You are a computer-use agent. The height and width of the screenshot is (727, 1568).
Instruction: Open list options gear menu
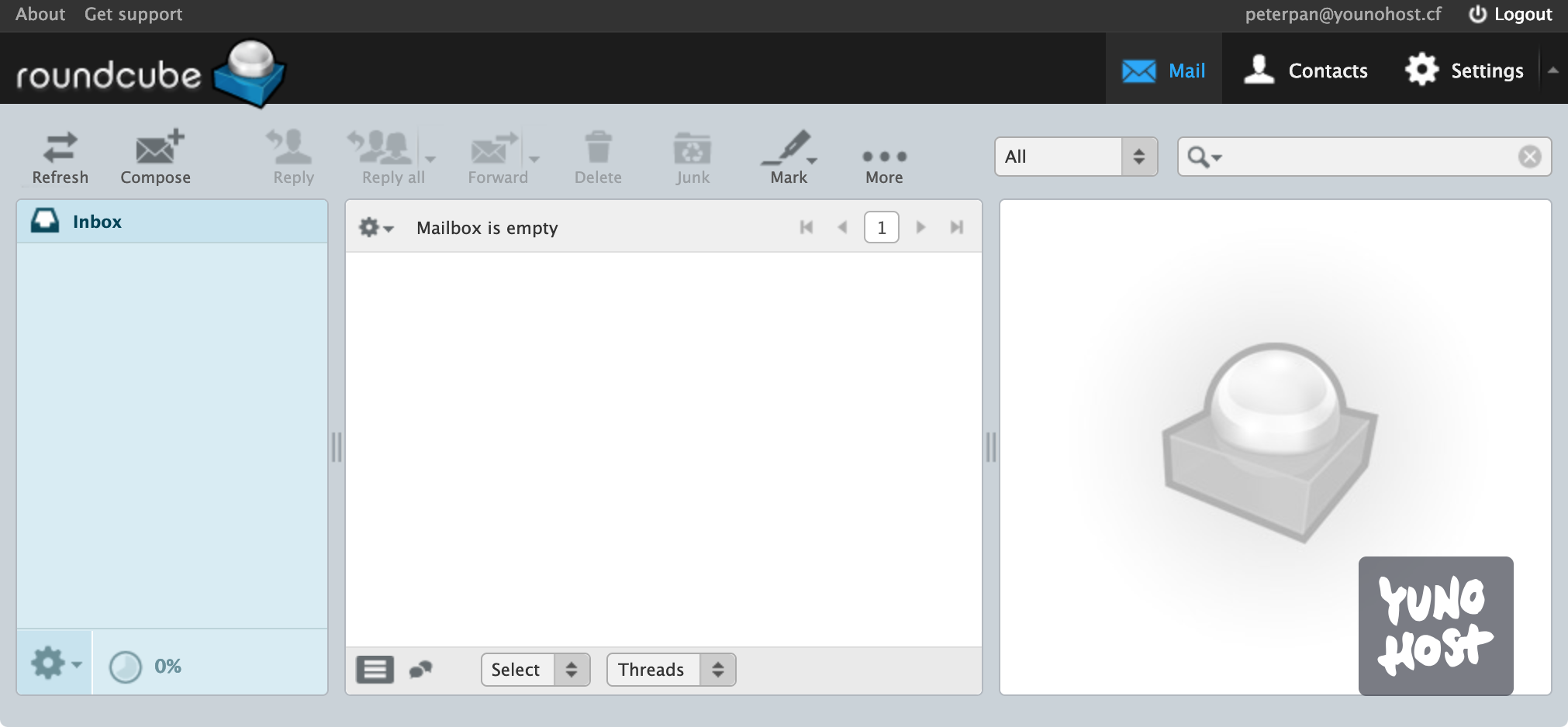375,228
